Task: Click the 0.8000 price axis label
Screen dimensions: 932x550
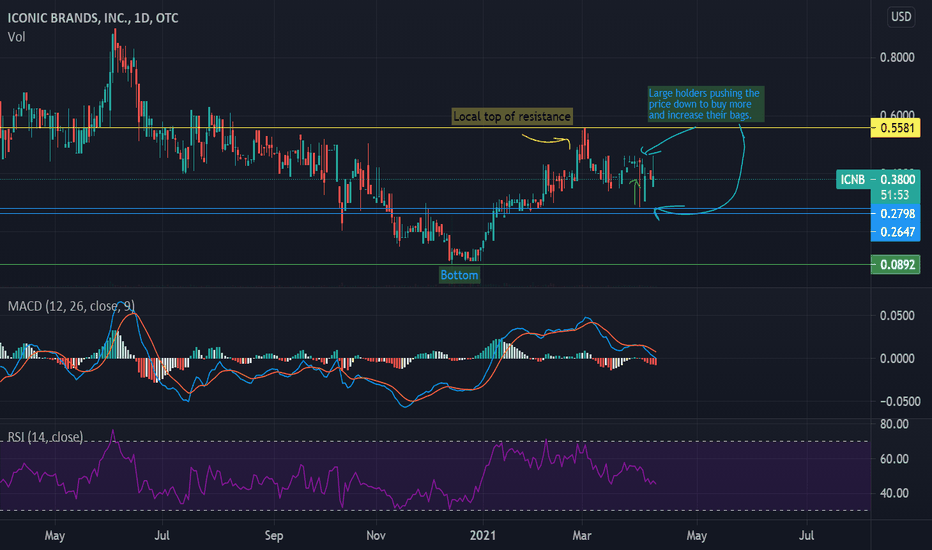Action: [897, 58]
